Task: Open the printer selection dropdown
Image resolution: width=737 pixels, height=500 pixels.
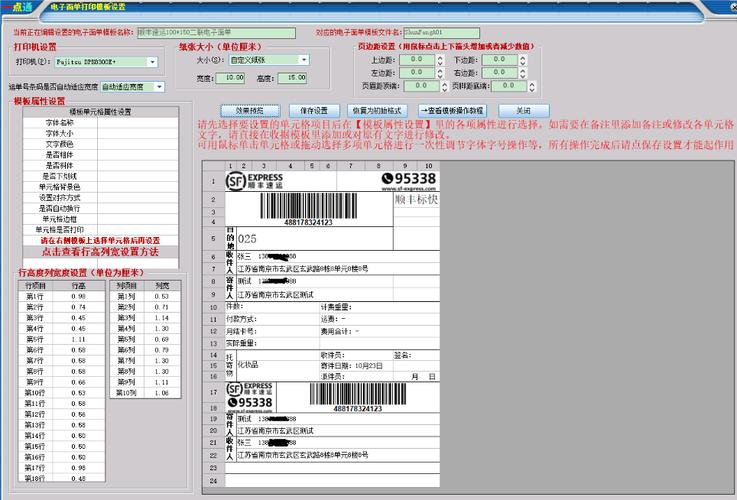Action: pyautogui.click(x=152, y=62)
